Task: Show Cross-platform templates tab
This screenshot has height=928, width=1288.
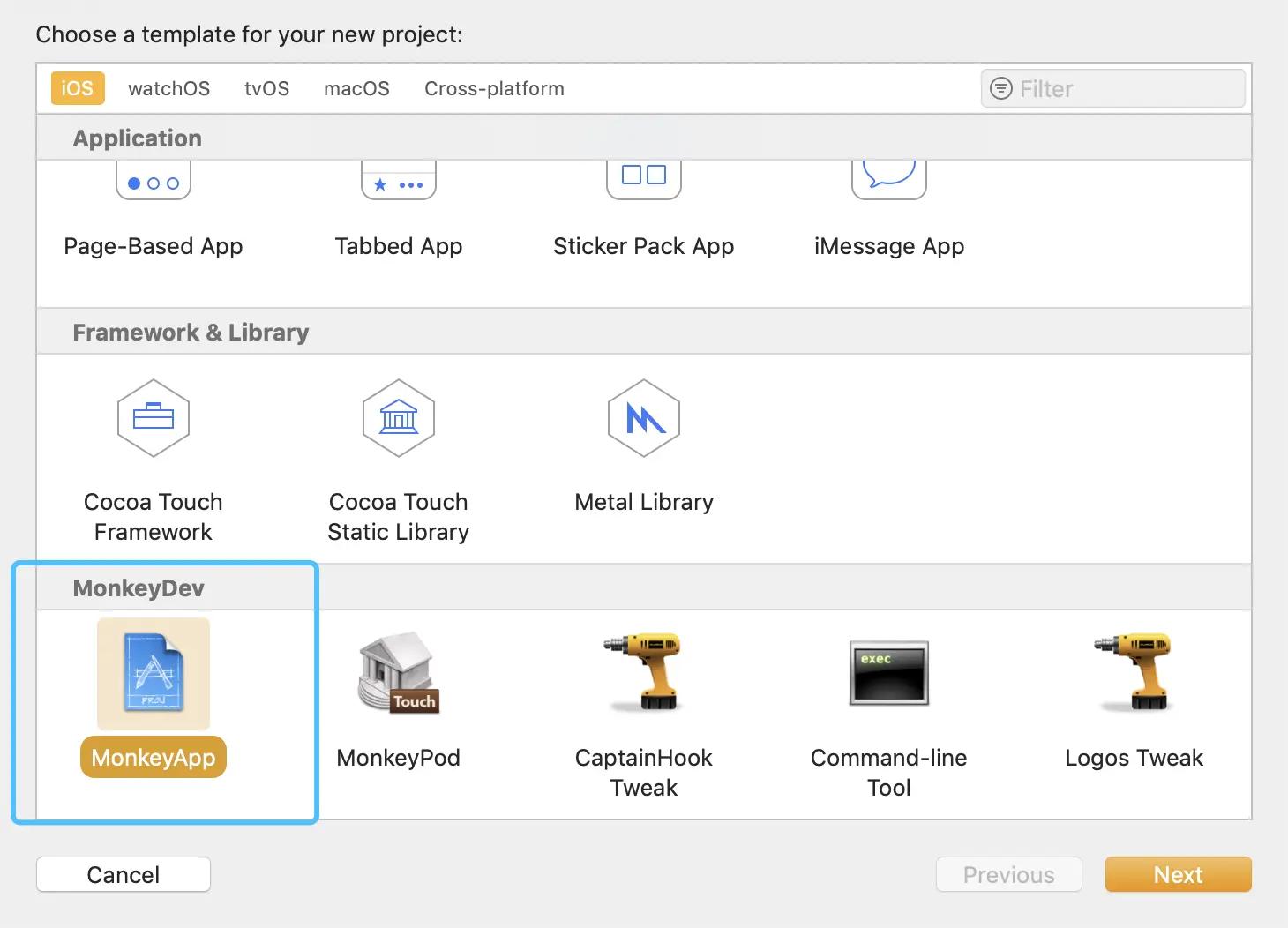Action: [x=494, y=88]
